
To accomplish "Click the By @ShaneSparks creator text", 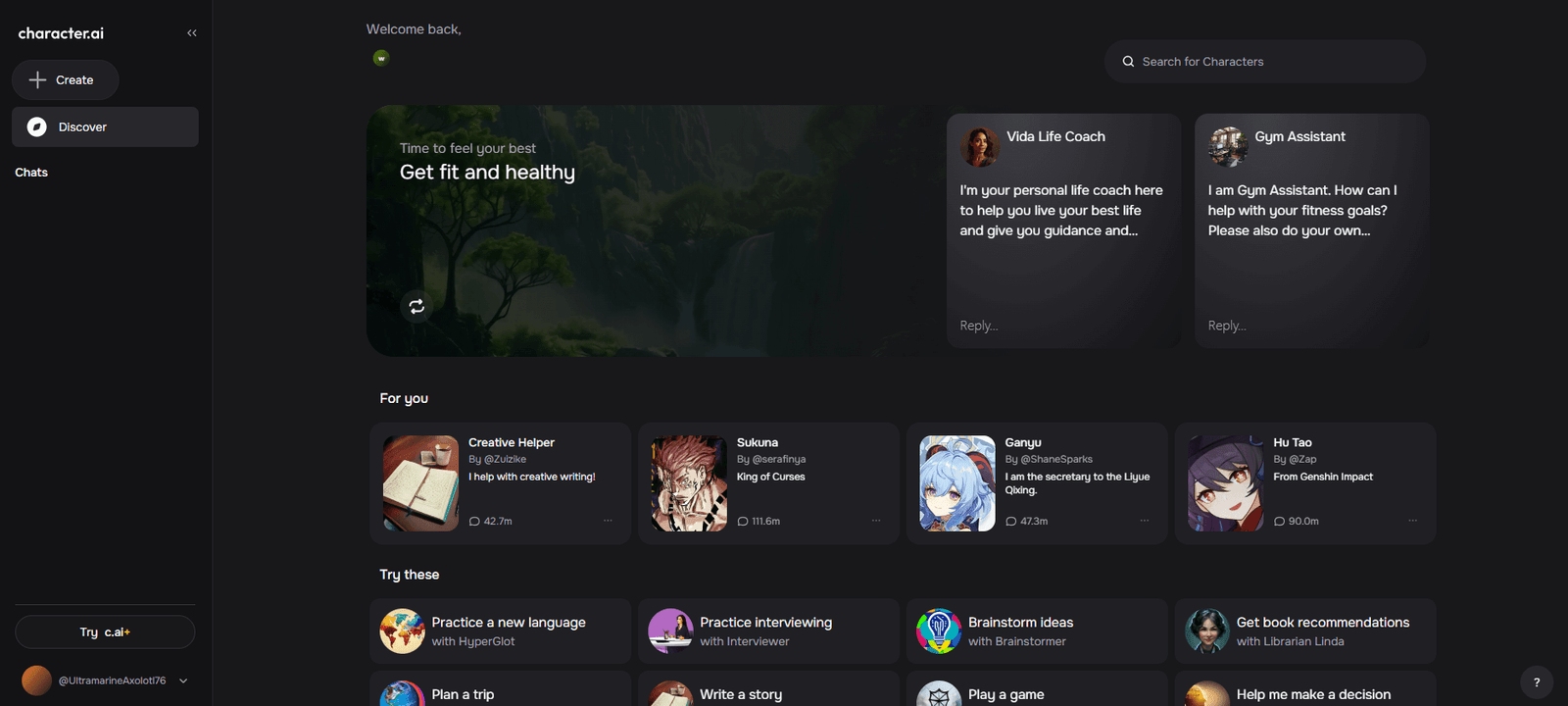I will click(1049, 459).
